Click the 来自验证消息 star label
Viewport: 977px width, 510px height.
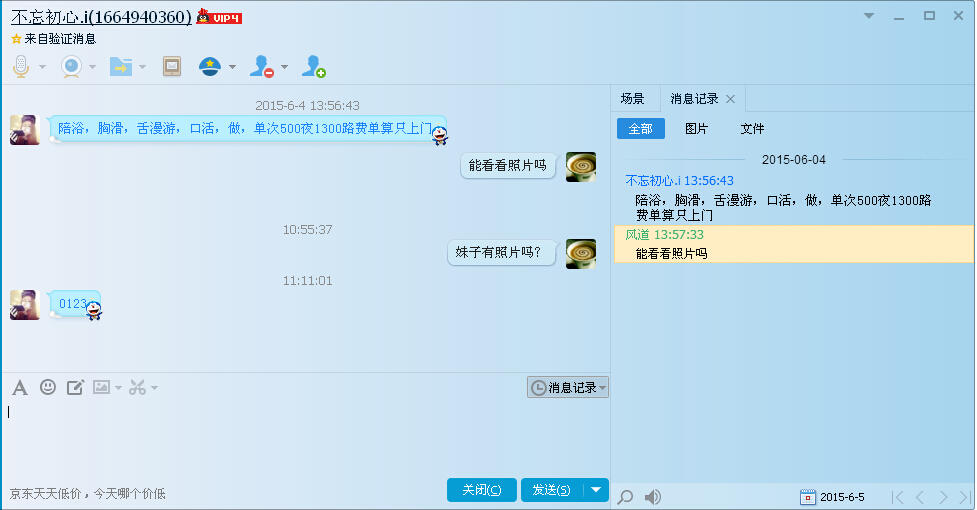(54, 39)
